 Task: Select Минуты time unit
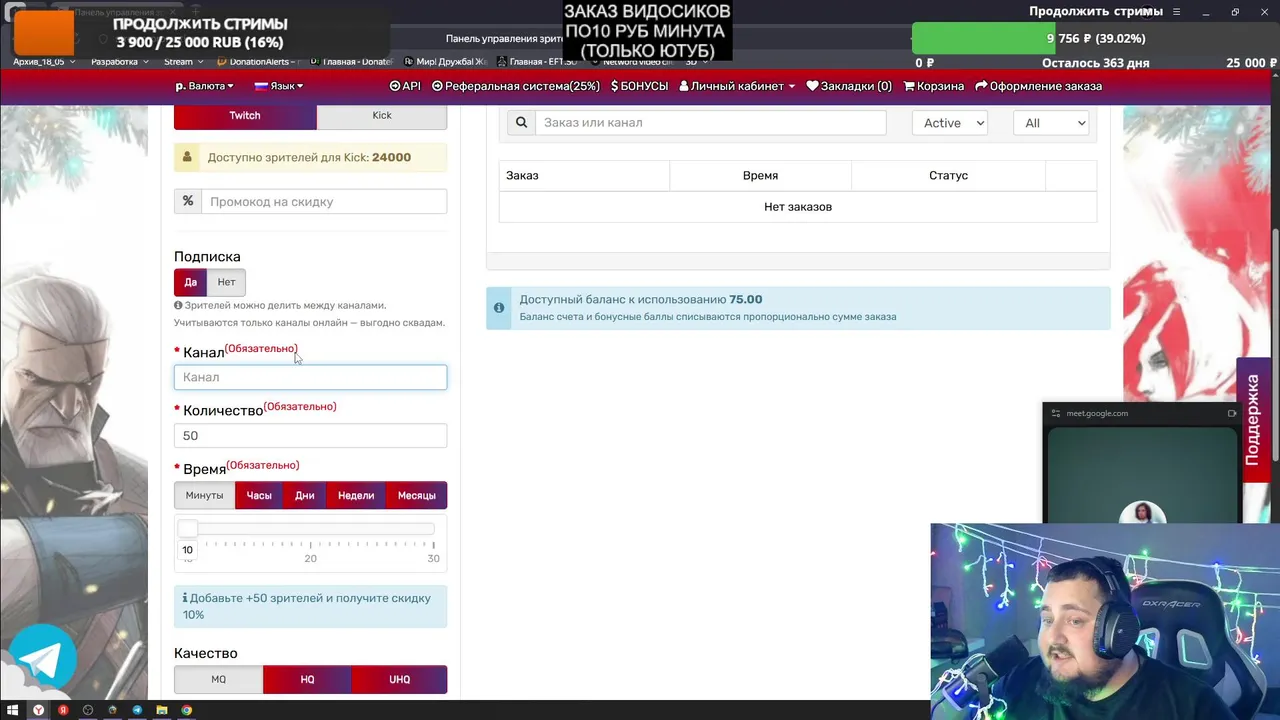pos(204,495)
